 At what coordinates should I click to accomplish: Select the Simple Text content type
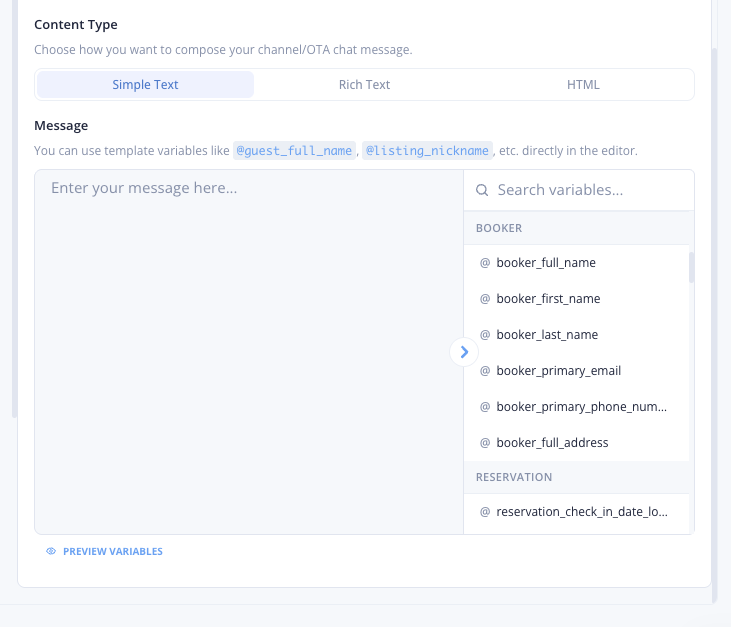[x=145, y=85]
